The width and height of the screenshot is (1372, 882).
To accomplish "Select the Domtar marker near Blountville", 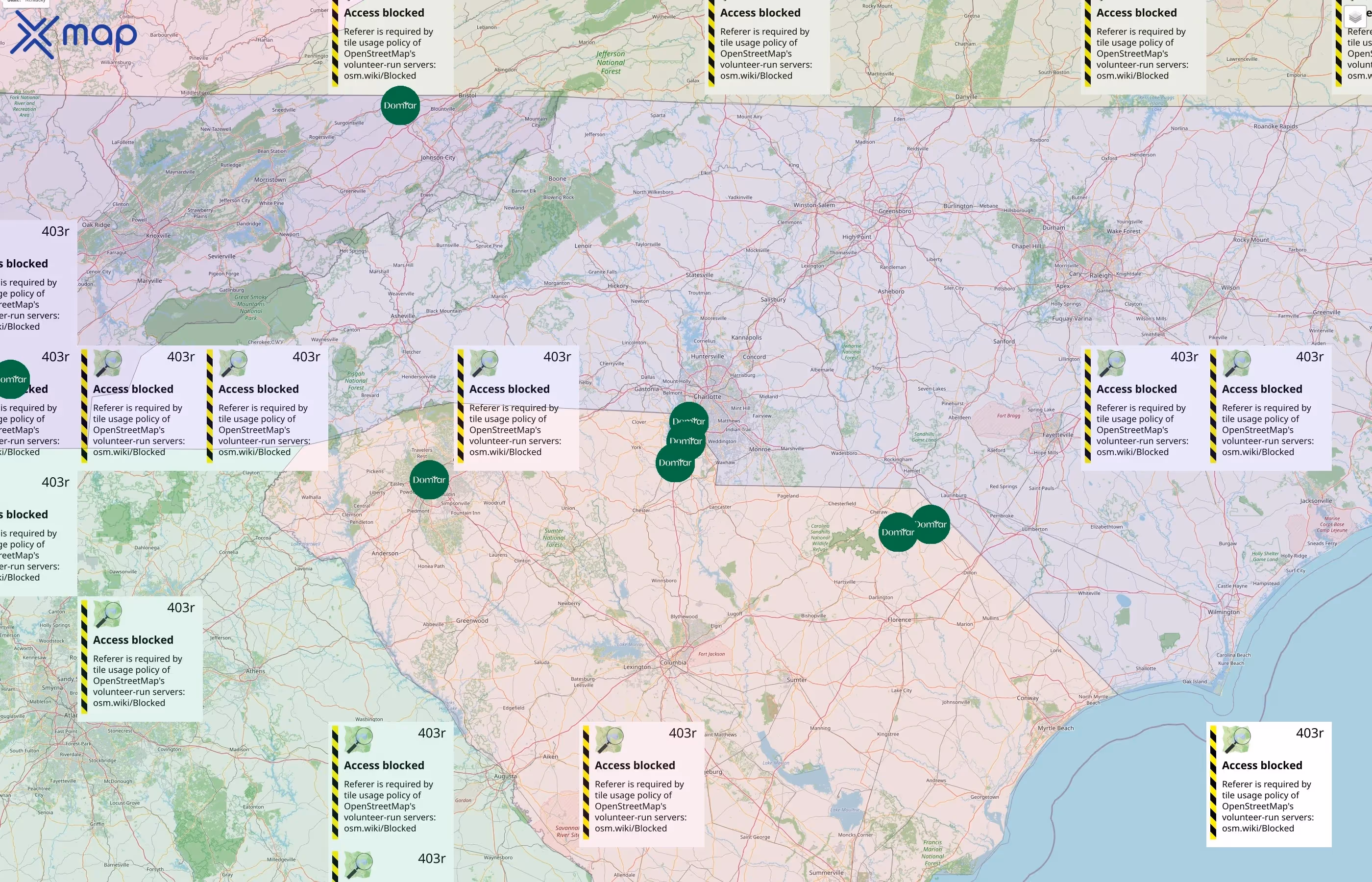I will coord(400,105).
